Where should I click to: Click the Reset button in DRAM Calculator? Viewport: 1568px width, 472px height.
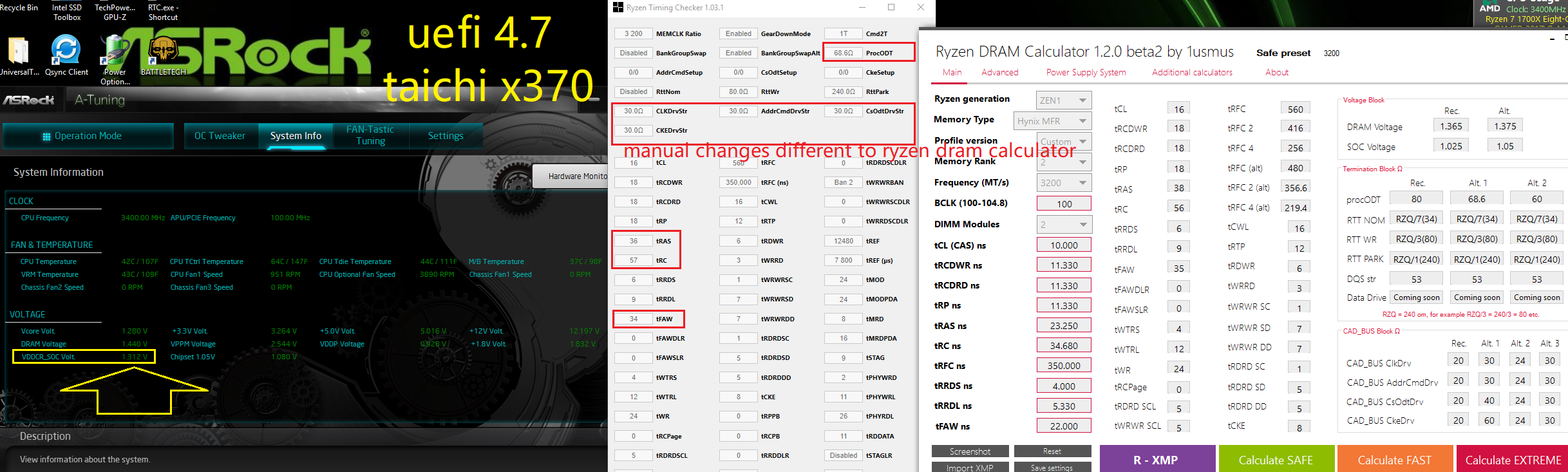tap(1052, 451)
